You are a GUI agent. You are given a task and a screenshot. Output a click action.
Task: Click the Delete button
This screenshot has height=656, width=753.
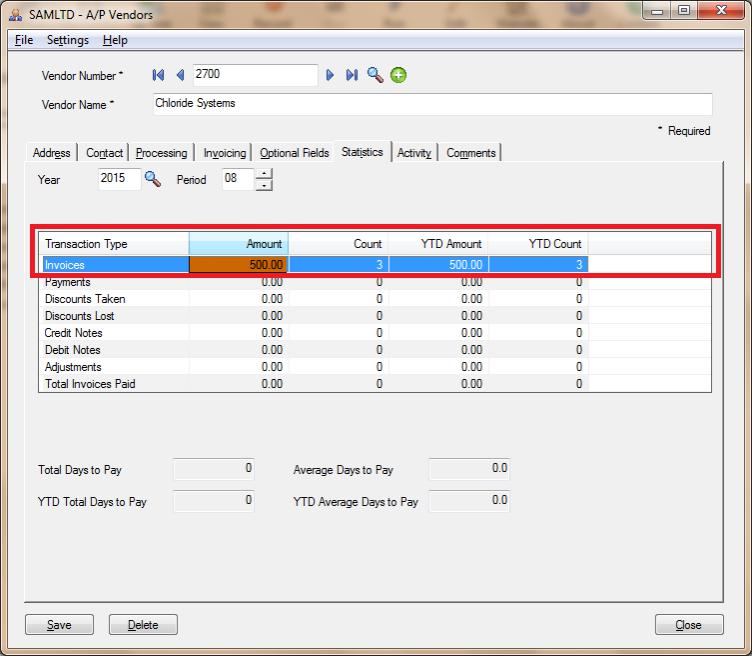coord(143,625)
